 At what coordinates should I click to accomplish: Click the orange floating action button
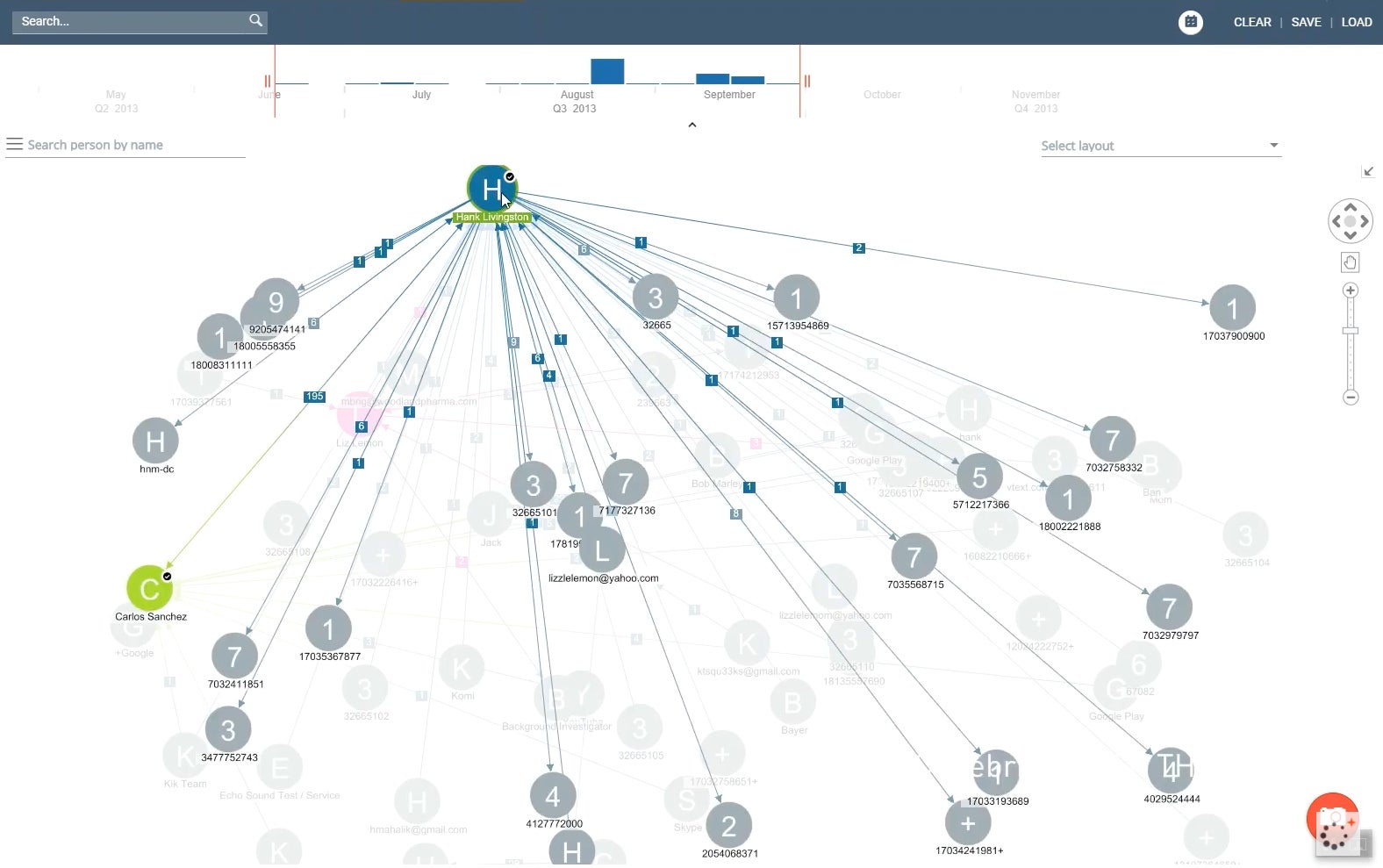point(1332,818)
